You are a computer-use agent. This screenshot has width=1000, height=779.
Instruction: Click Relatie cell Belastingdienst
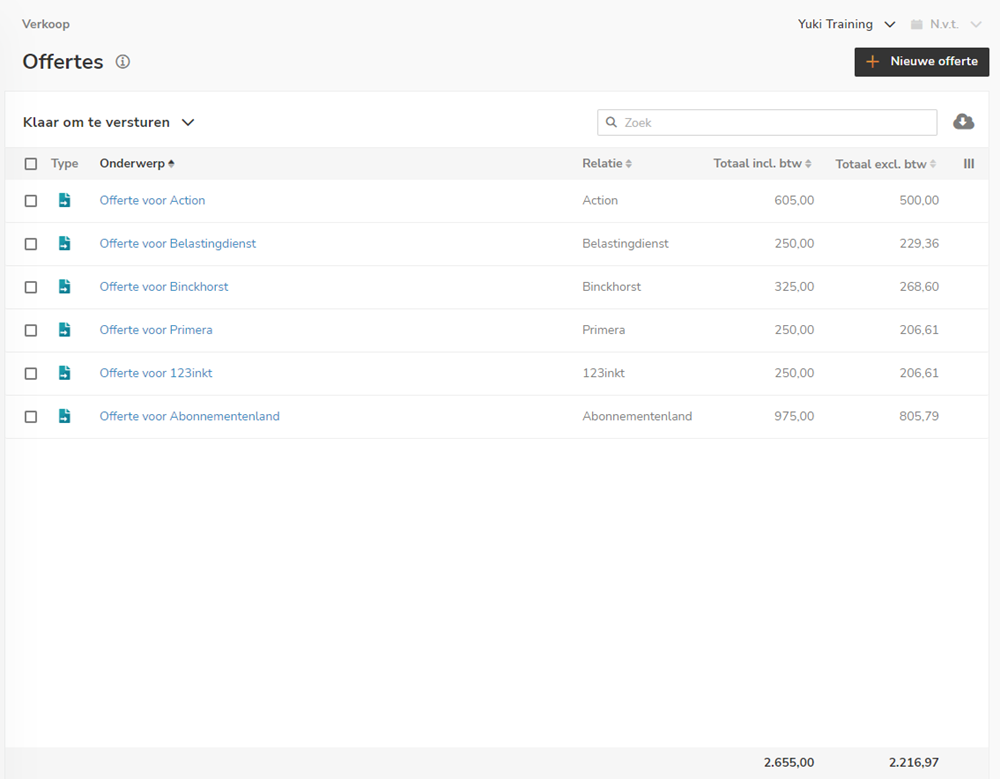625,244
